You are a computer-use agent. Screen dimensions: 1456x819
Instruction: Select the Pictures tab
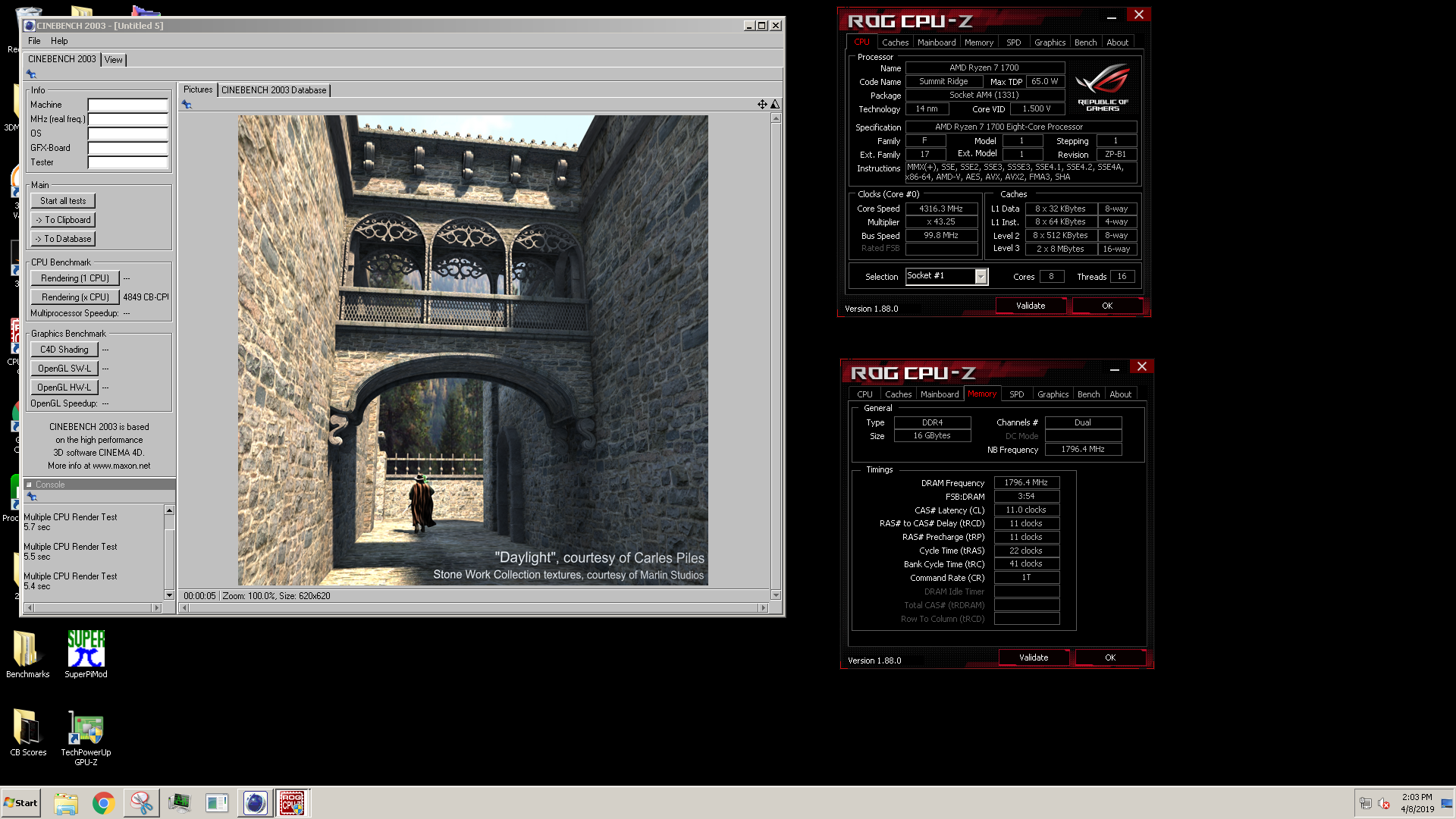(x=198, y=89)
